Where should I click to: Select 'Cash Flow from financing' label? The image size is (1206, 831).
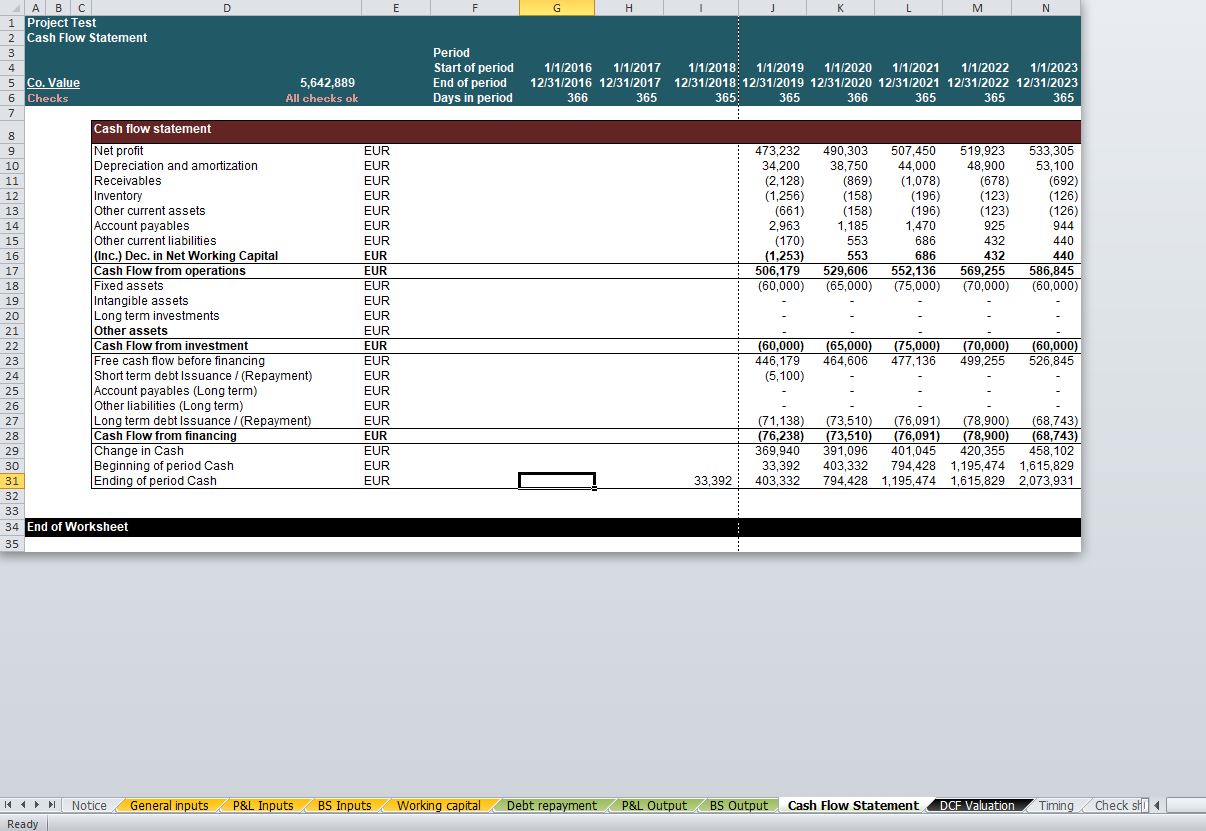165,436
